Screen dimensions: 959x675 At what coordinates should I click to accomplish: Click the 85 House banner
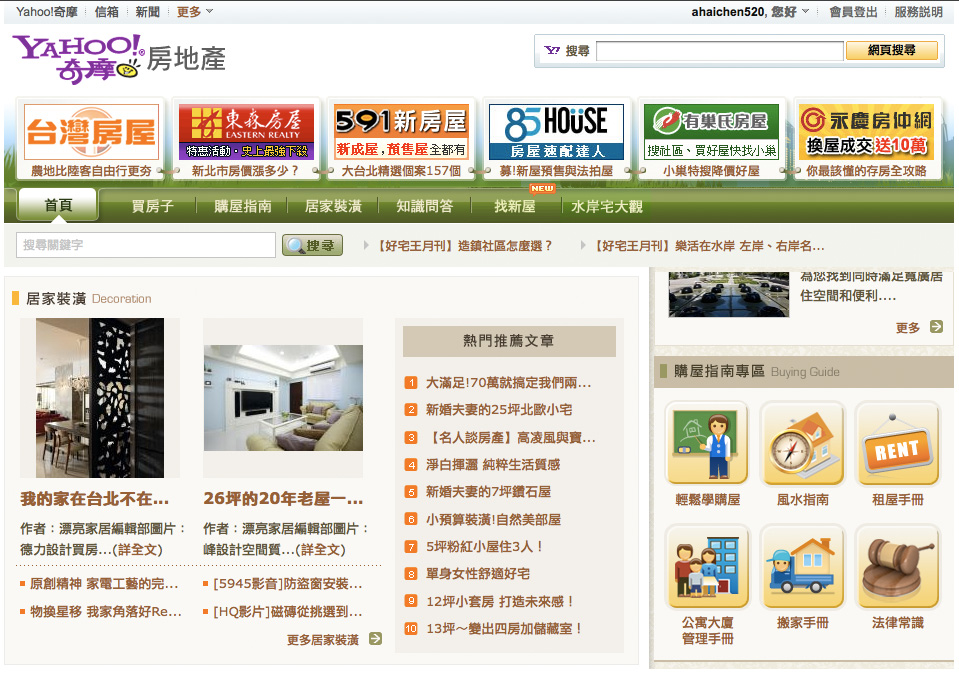[x=557, y=132]
